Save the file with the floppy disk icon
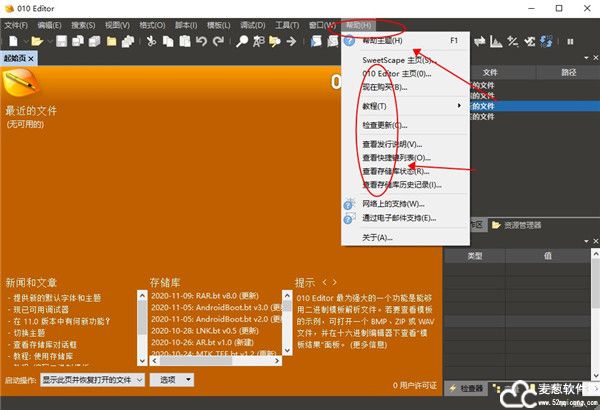Viewport: 600px width, 410px height. point(61,41)
